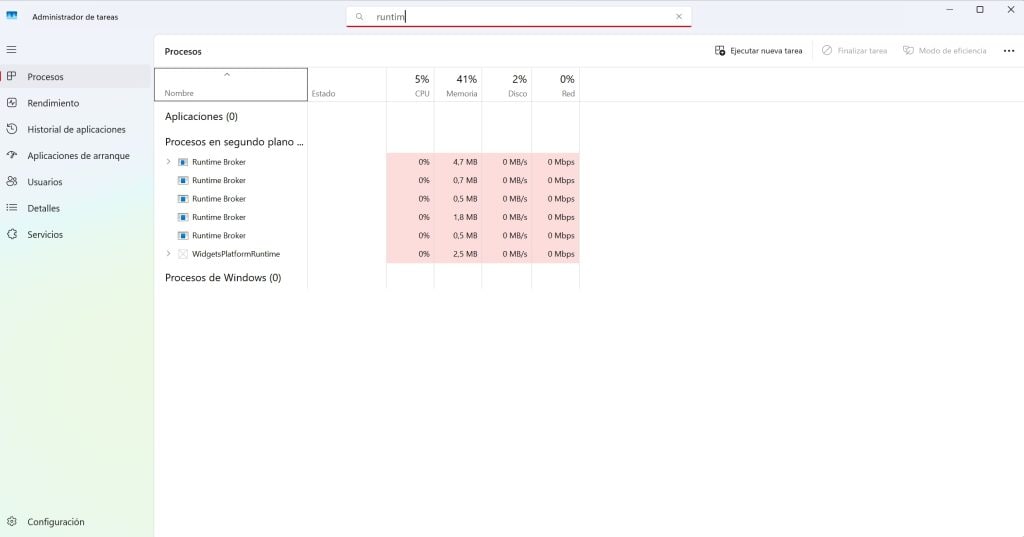Viewport: 1024px width, 537px height.
Task: Open Configuración settings page
Action: pos(76,521)
